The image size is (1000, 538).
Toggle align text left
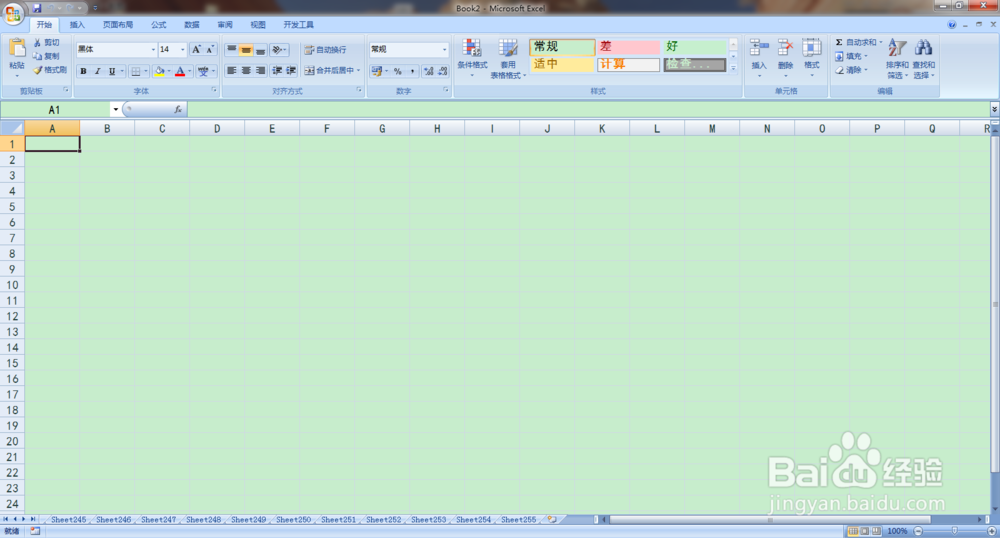pos(232,70)
